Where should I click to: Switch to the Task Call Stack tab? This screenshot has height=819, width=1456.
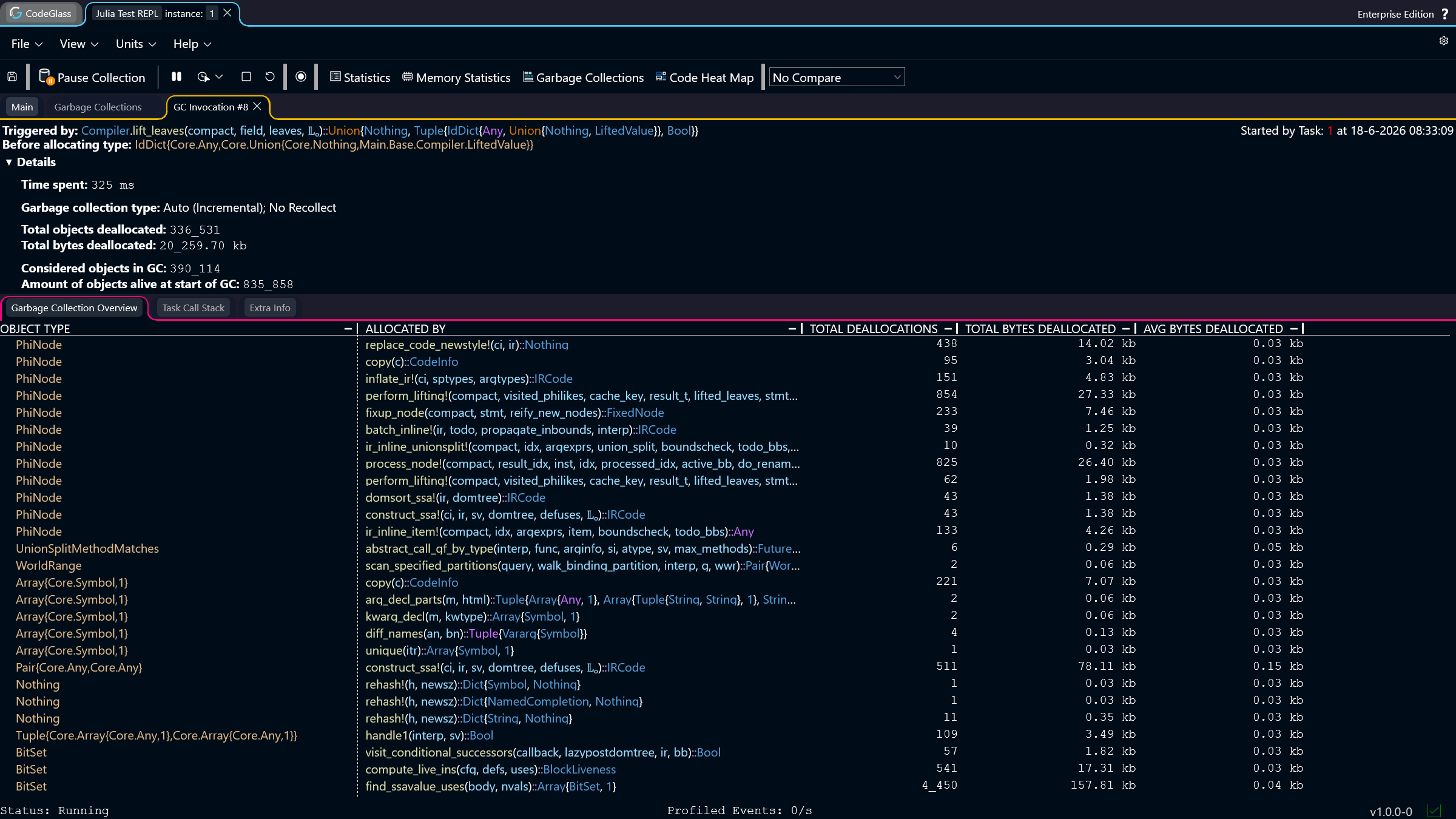(194, 308)
